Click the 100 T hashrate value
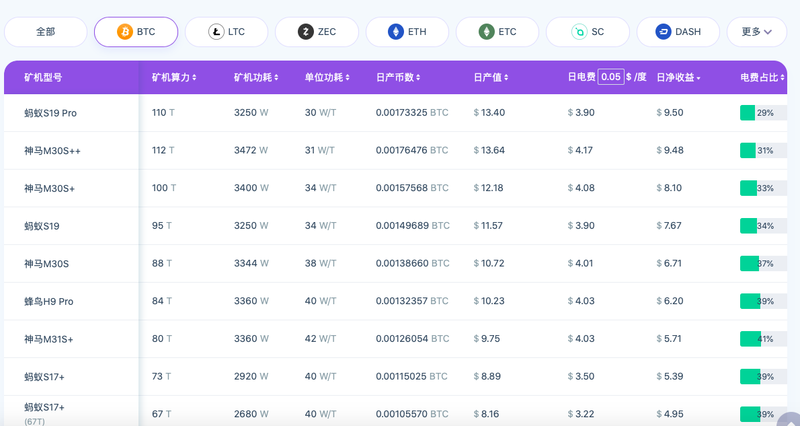The height and width of the screenshot is (426, 800). [164, 188]
